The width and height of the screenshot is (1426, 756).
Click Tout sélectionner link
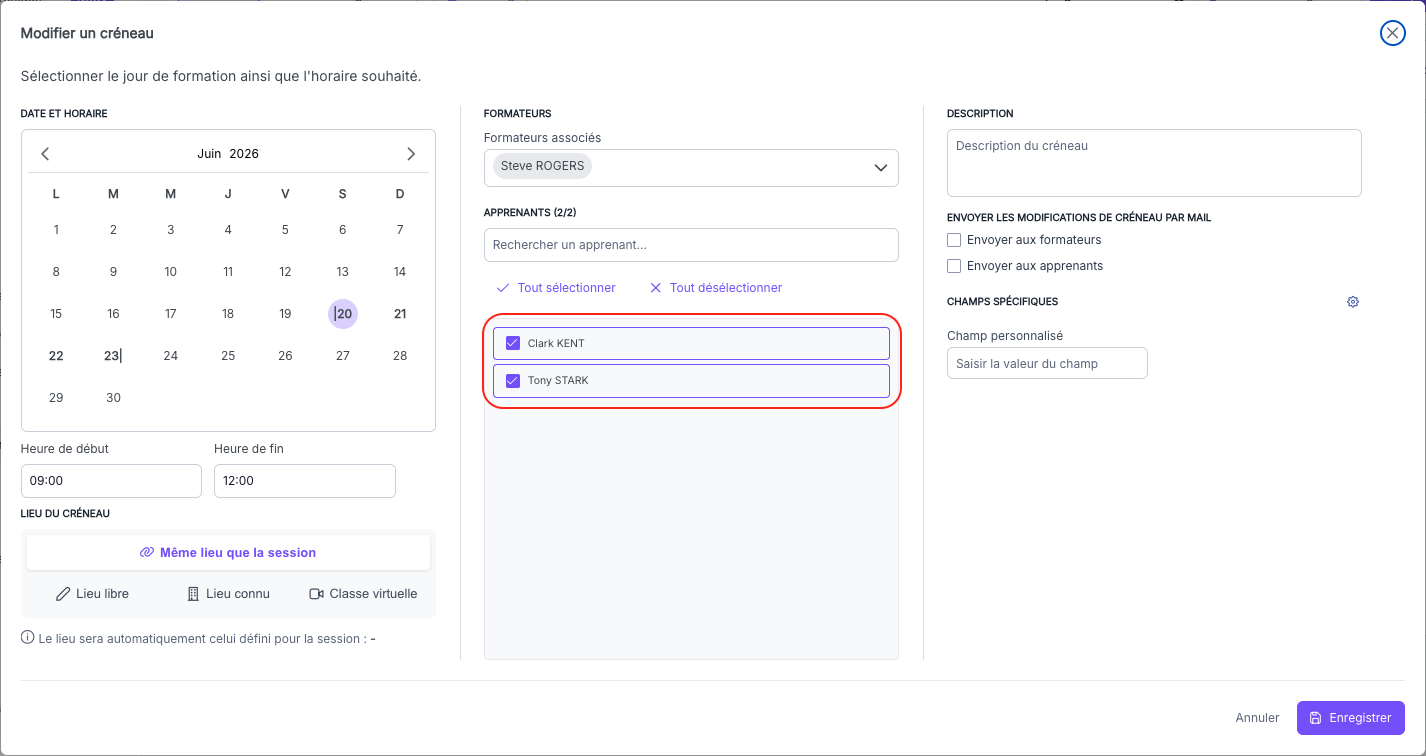[x=556, y=288]
